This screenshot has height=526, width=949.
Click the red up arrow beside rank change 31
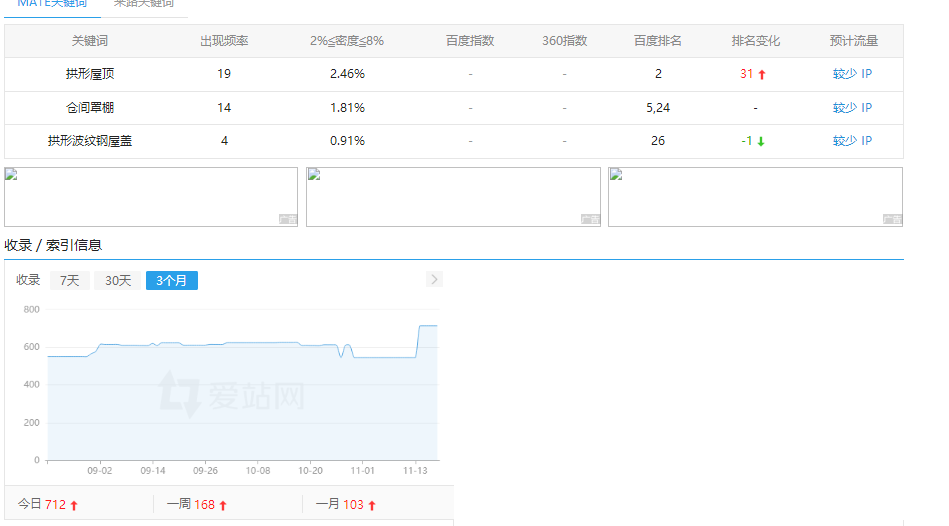tap(762, 75)
